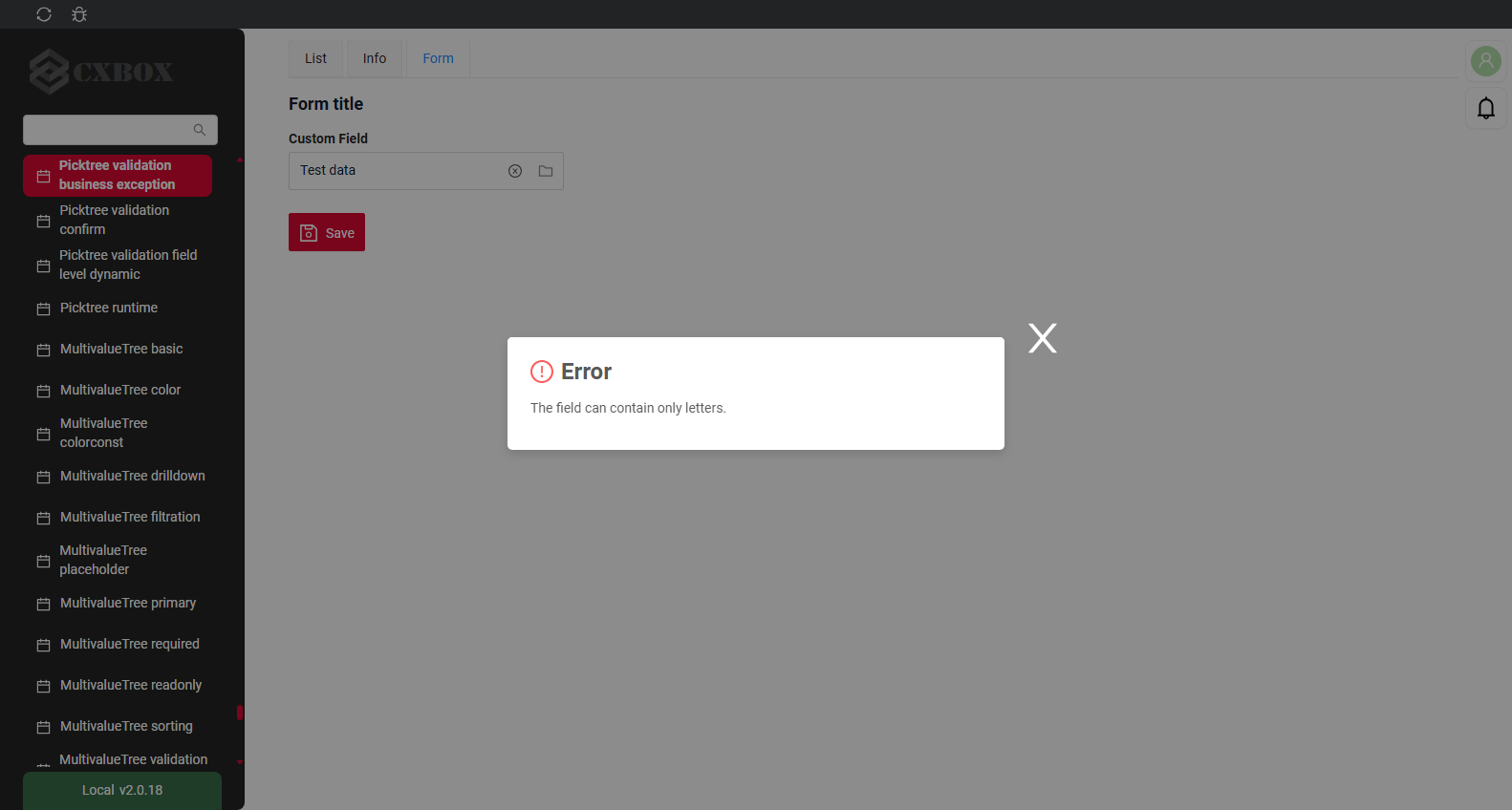The height and width of the screenshot is (810, 1512).
Task: Open MultivalueTree sorting screen
Action: coord(118,726)
